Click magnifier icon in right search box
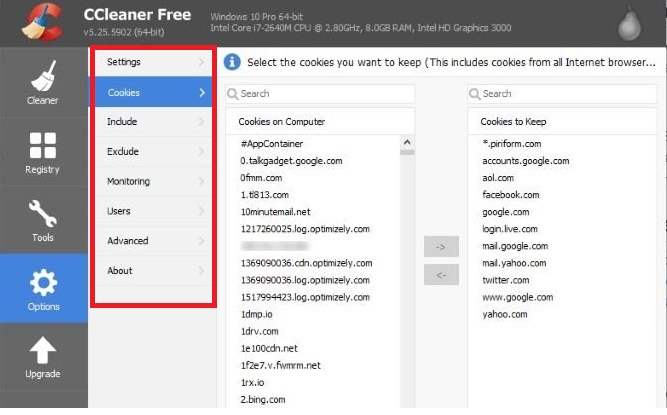 click(x=474, y=94)
